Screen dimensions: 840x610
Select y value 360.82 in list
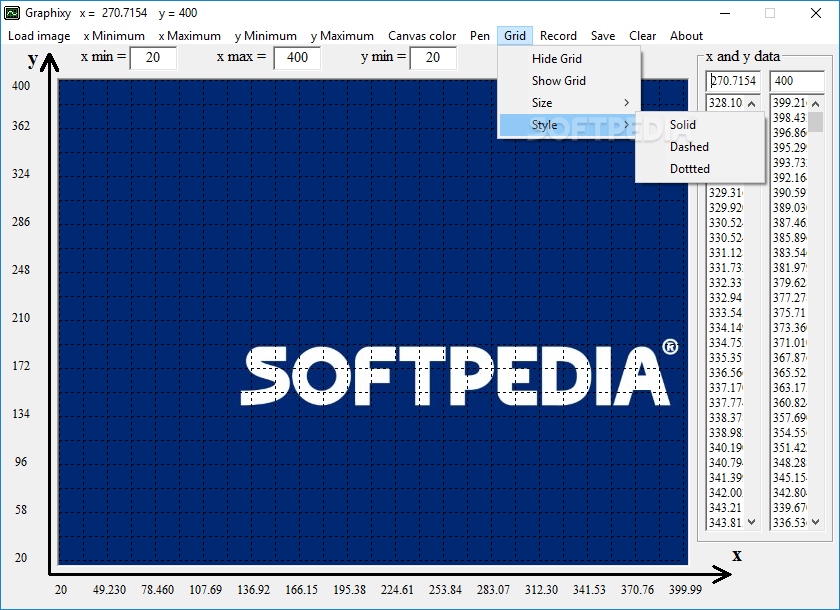point(790,403)
